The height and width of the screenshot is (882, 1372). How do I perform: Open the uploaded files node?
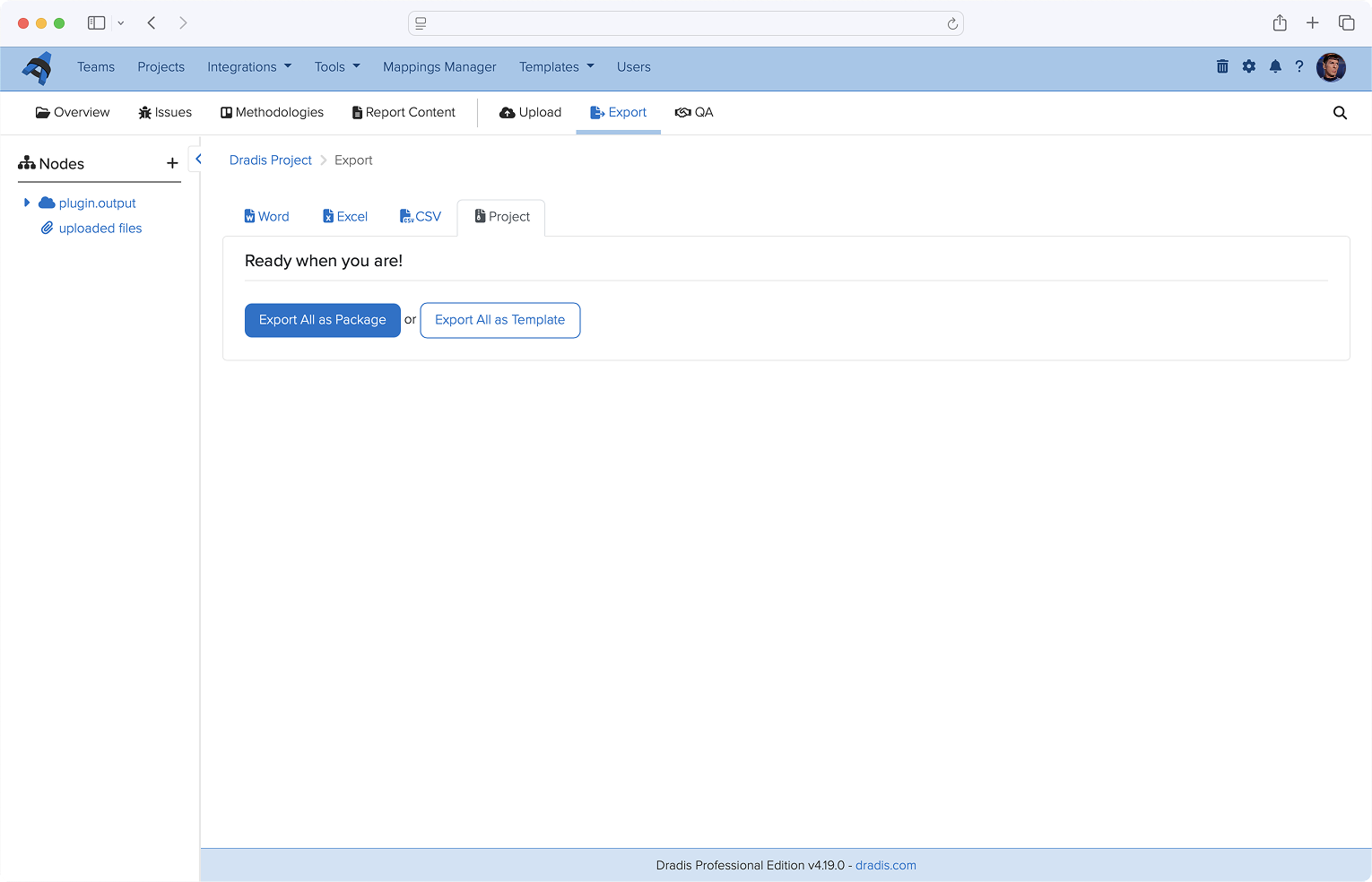100,229
